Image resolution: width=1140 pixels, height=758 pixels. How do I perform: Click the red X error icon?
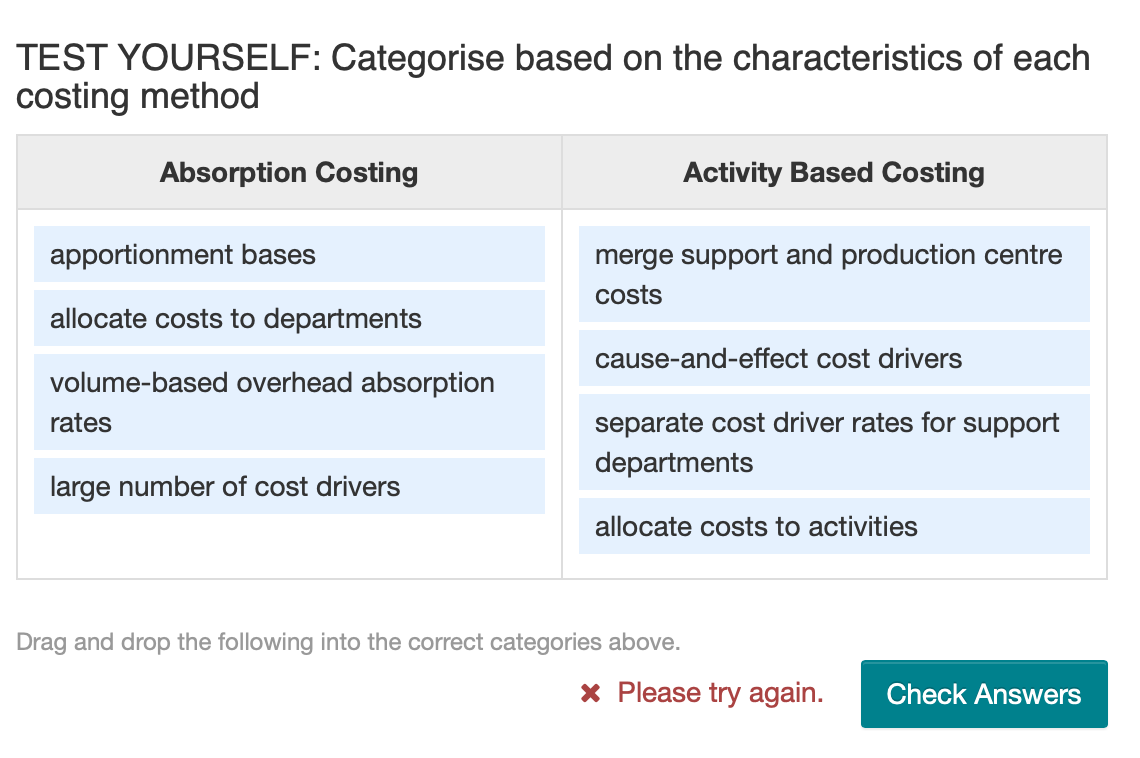[x=591, y=693]
